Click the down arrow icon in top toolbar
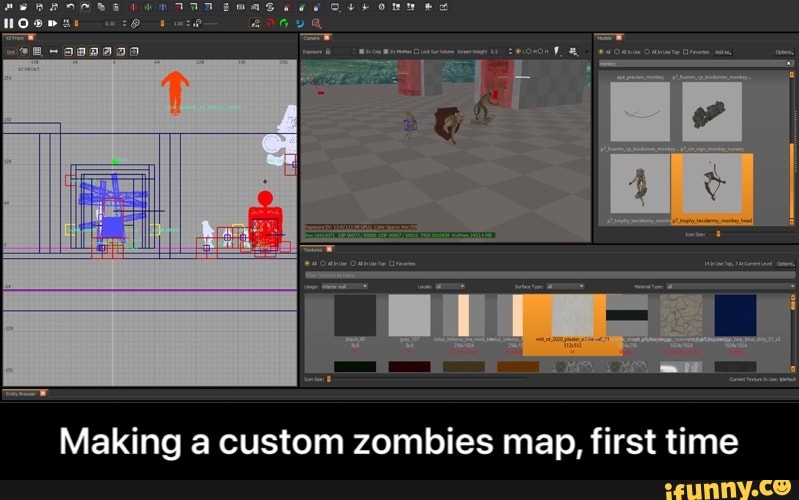The height and width of the screenshot is (500, 799). coord(351,7)
